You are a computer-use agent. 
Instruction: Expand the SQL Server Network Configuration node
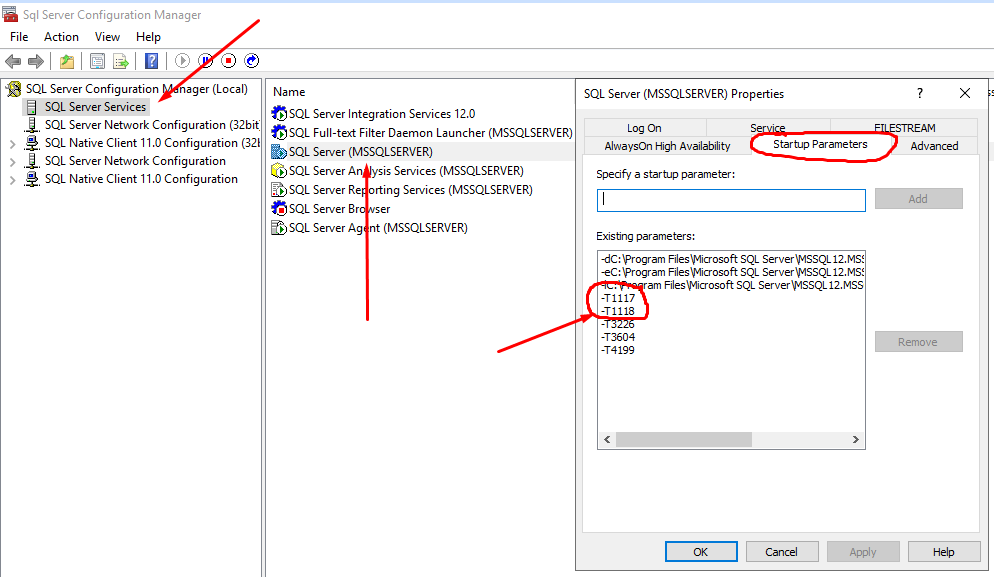tap(12, 162)
